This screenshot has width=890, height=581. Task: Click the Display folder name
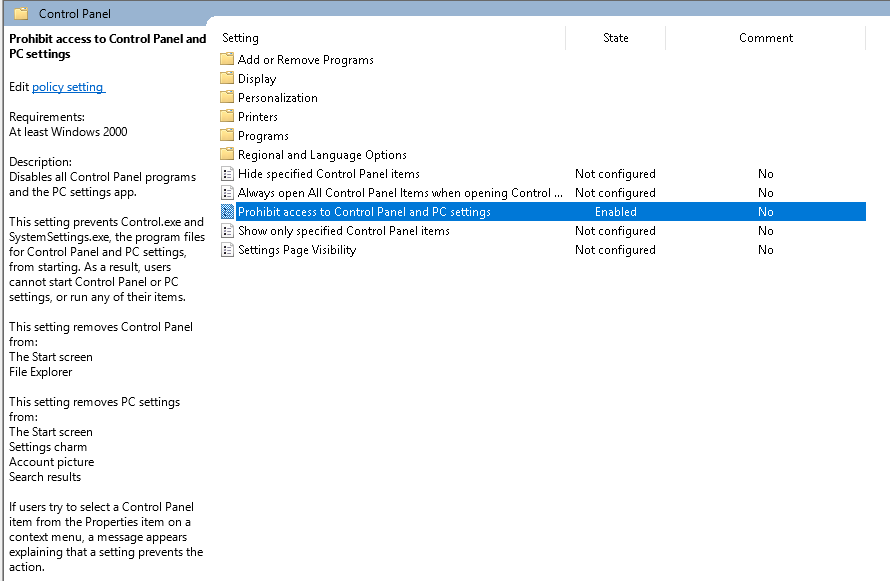click(257, 79)
